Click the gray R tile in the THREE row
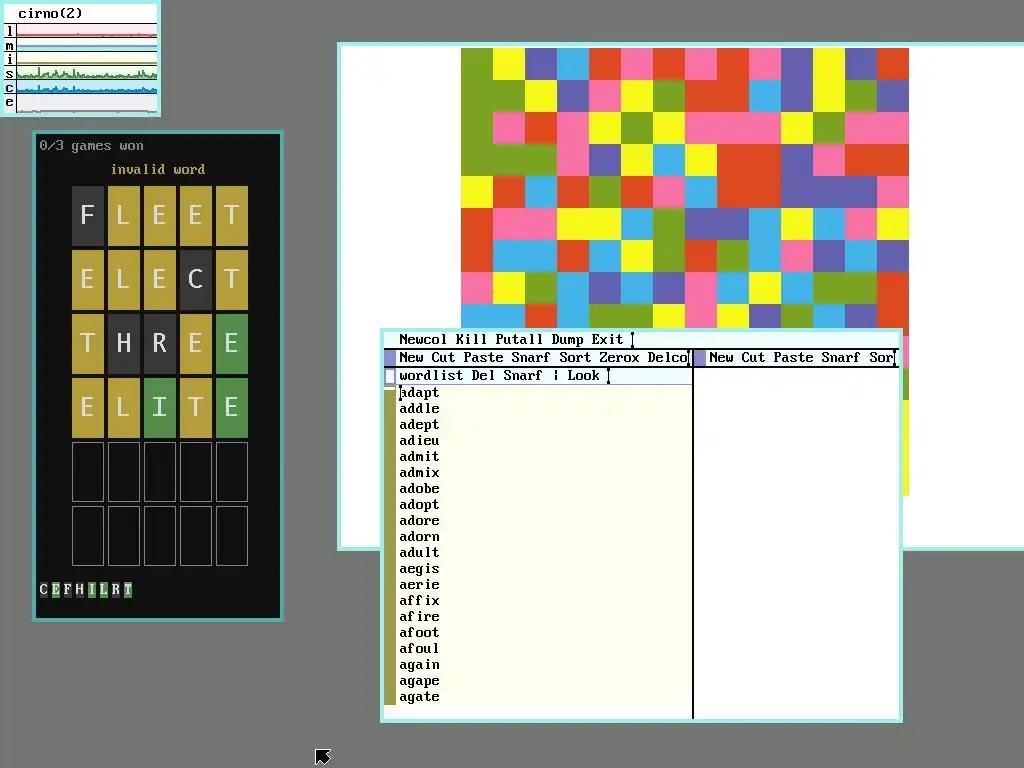Viewport: 1024px width, 768px height. (159, 344)
